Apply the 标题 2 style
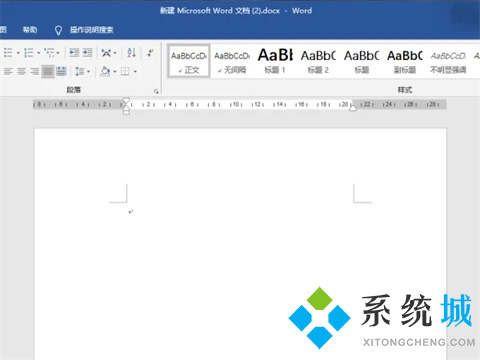The width and height of the screenshot is (480, 360). (x=318, y=61)
